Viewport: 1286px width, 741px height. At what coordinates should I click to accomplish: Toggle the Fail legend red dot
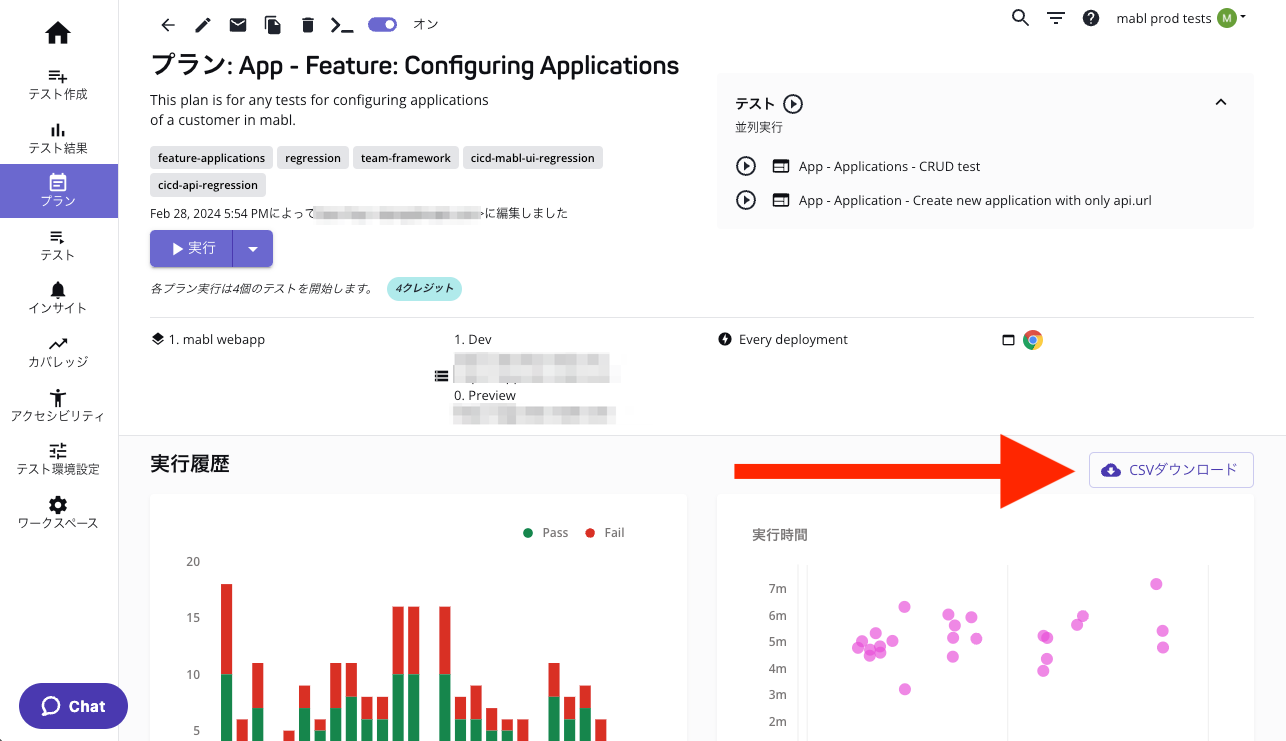click(590, 533)
